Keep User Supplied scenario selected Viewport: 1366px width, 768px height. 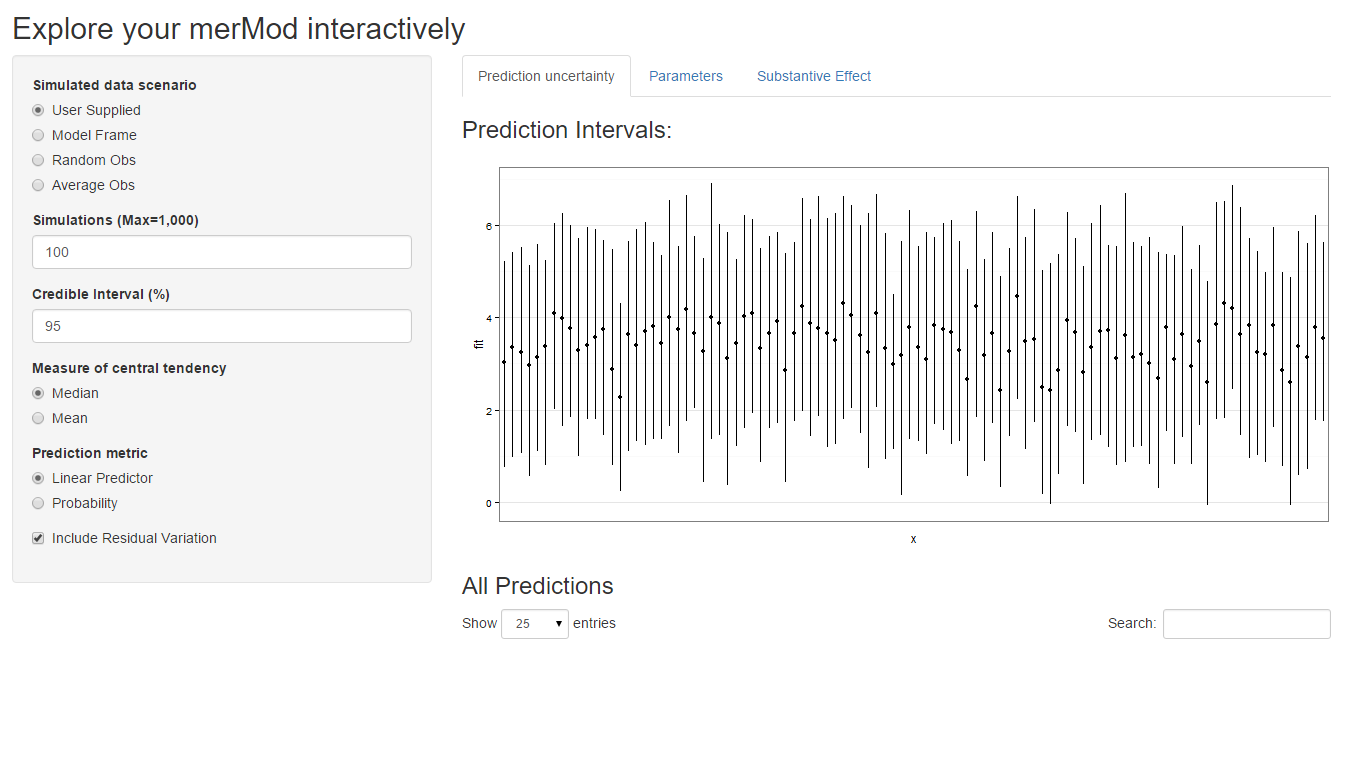point(38,110)
